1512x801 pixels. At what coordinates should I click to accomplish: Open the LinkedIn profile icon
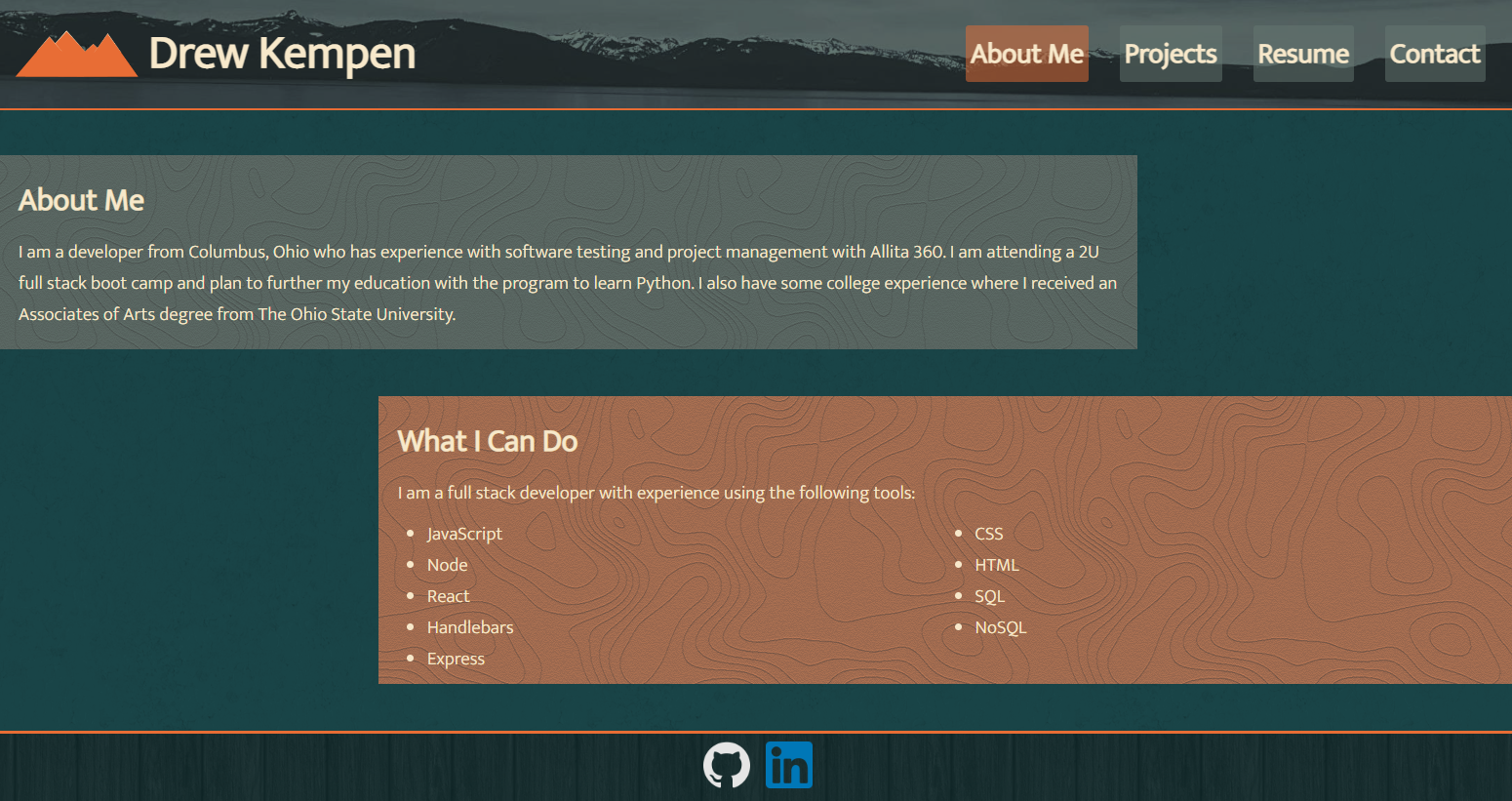tap(789, 765)
